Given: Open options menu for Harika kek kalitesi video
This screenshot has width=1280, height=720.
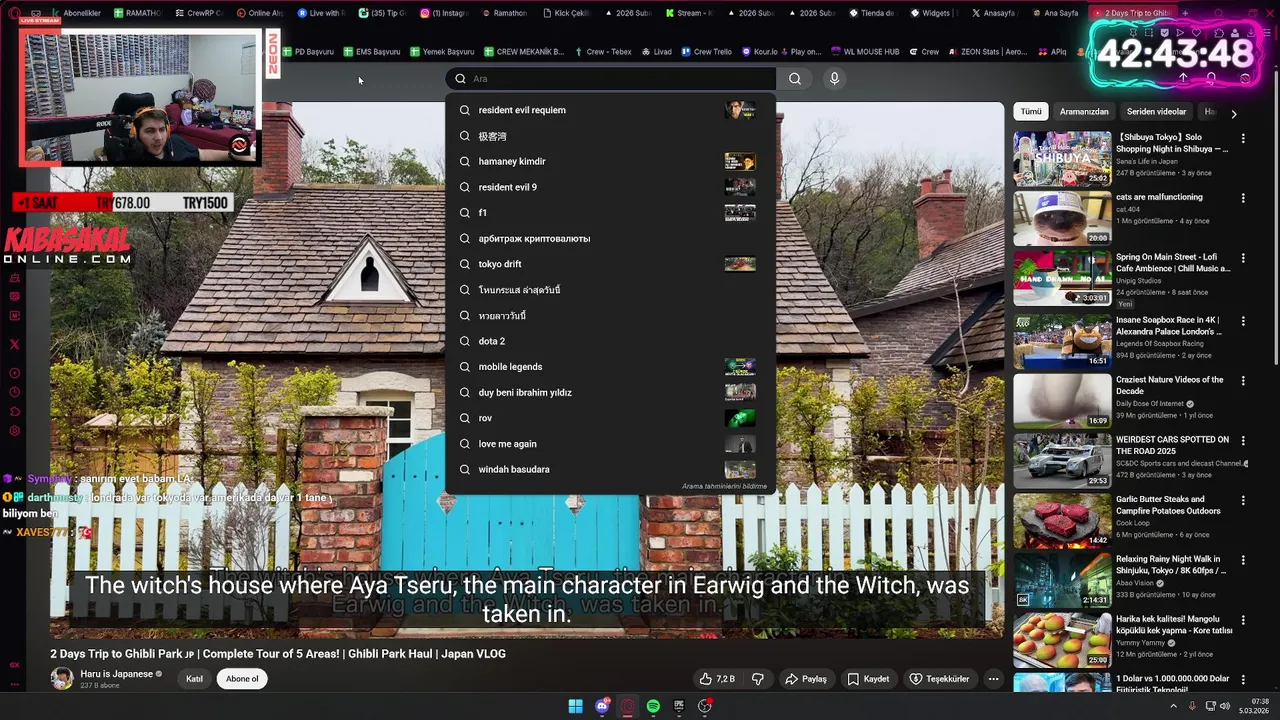Looking at the screenshot, I should pyautogui.click(x=1243, y=621).
